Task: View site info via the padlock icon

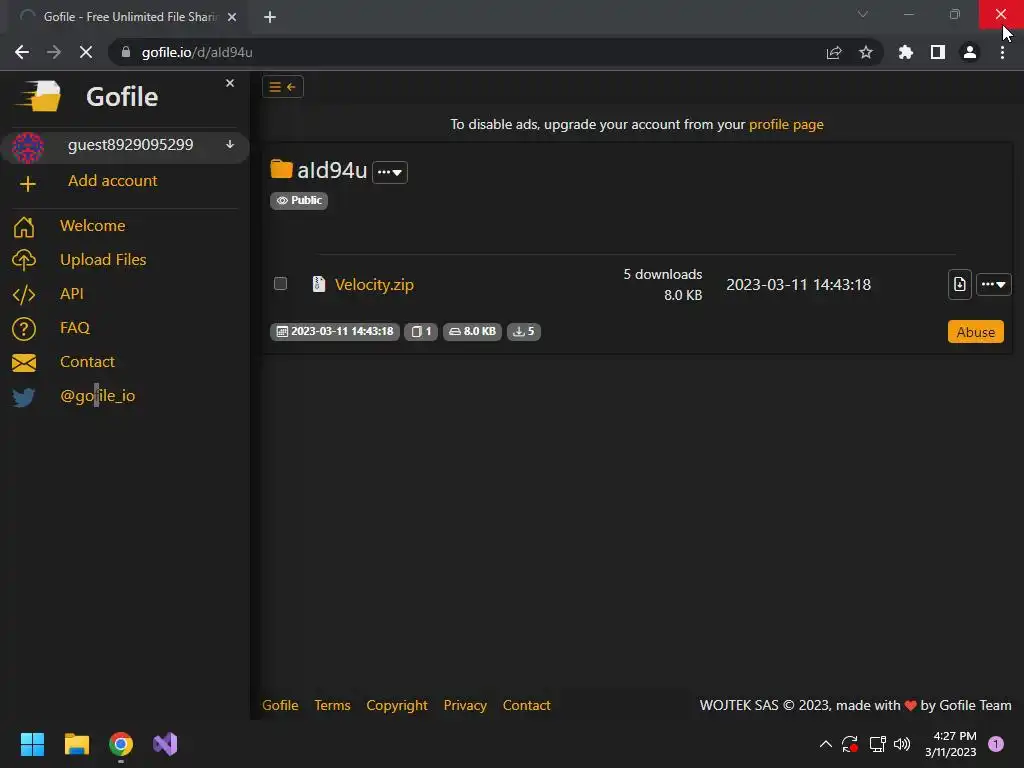Action: pyautogui.click(x=126, y=52)
